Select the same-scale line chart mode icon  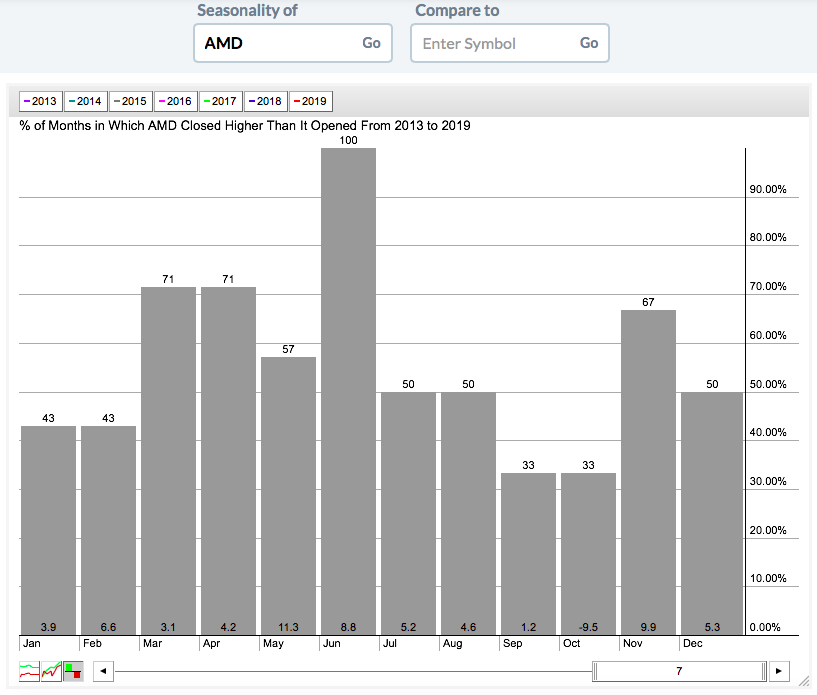(x=52, y=670)
